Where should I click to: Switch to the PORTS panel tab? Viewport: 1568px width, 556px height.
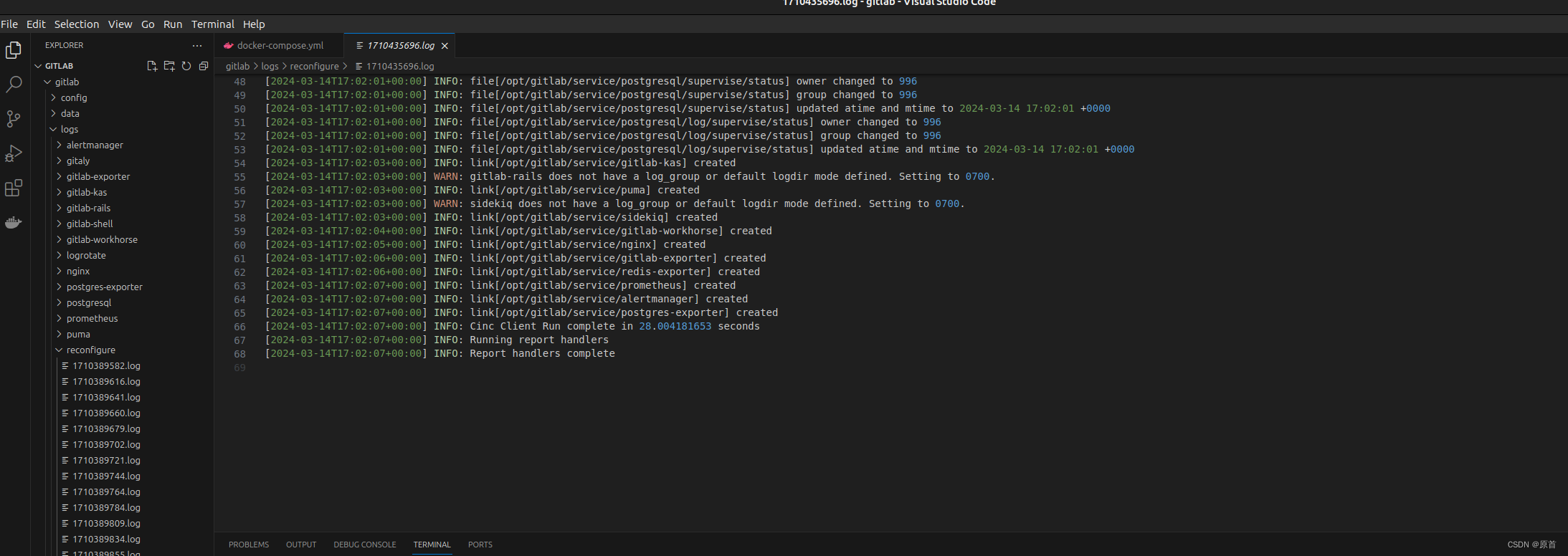click(x=480, y=545)
